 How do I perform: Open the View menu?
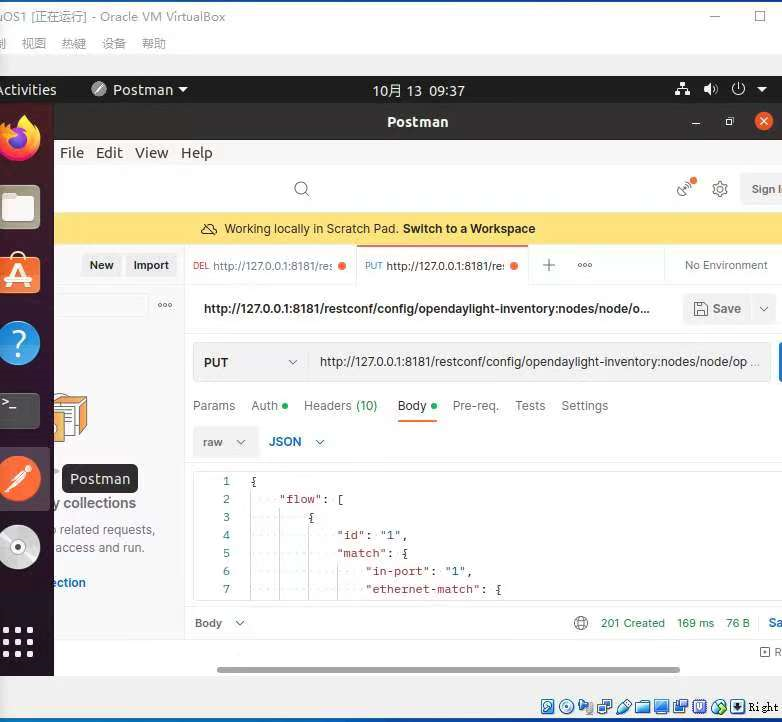tap(151, 153)
